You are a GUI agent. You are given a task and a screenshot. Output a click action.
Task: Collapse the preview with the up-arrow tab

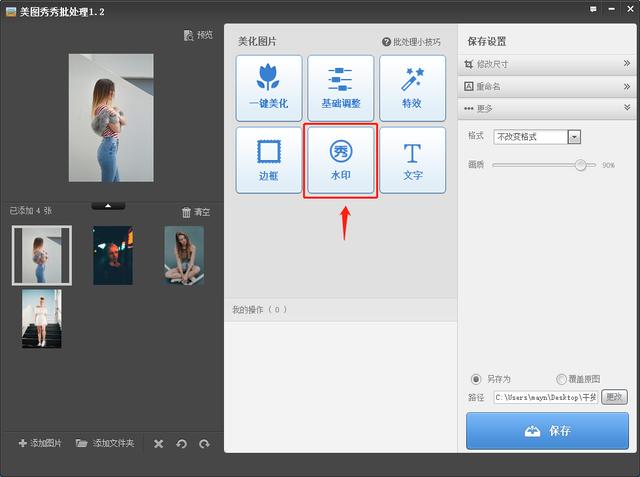pos(108,206)
